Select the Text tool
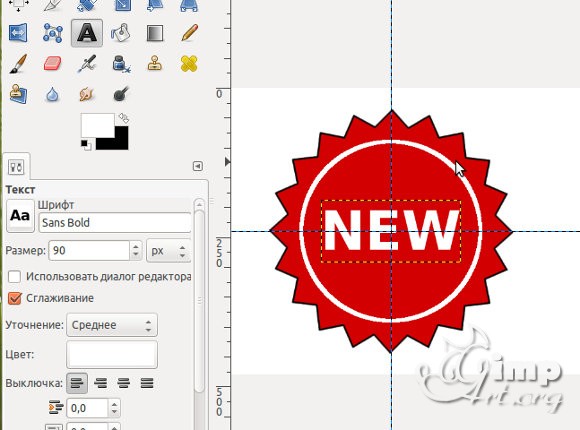580x430 pixels. 87,33
